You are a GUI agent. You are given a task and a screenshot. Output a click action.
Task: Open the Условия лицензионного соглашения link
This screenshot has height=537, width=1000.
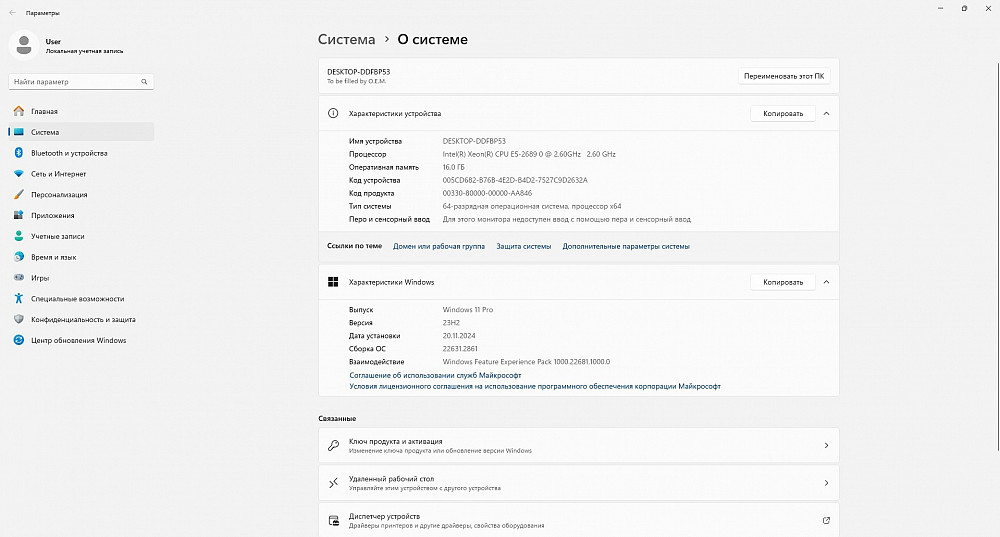[534, 386]
